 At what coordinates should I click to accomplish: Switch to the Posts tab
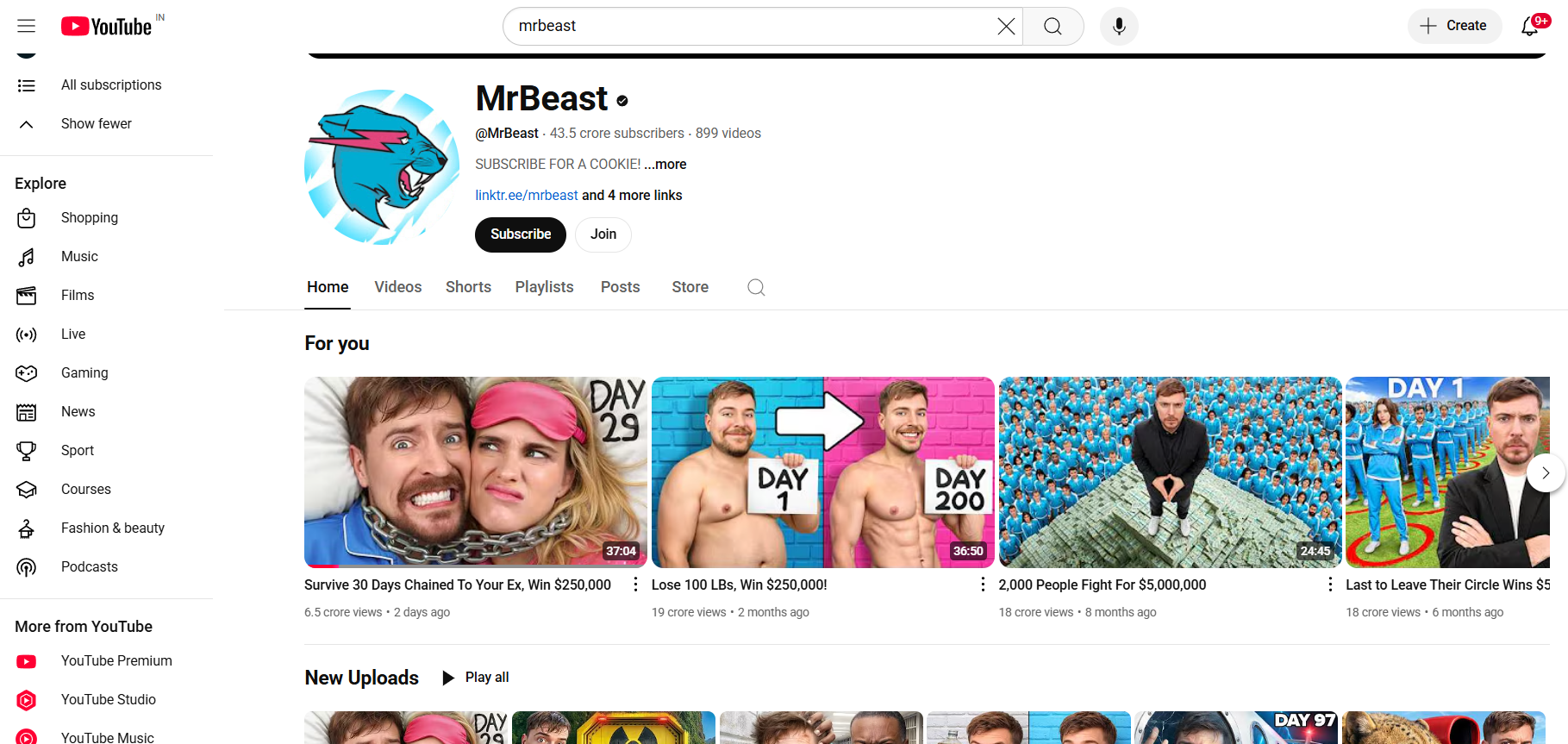(621, 288)
